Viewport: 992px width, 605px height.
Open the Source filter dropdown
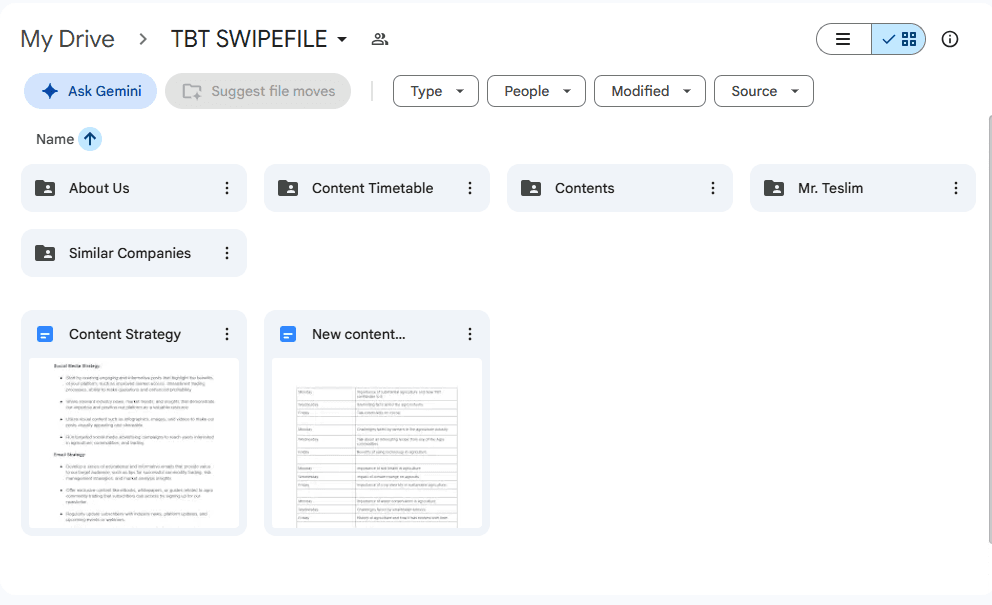click(x=764, y=91)
